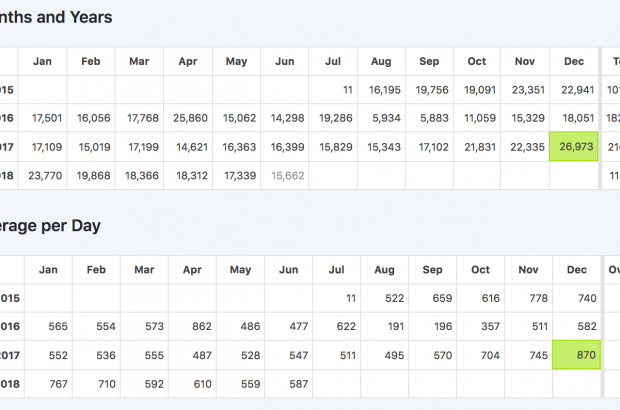Click the highlighted green 870 cell
The width and height of the screenshot is (620, 410).
pyautogui.click(x=575, y=354)
